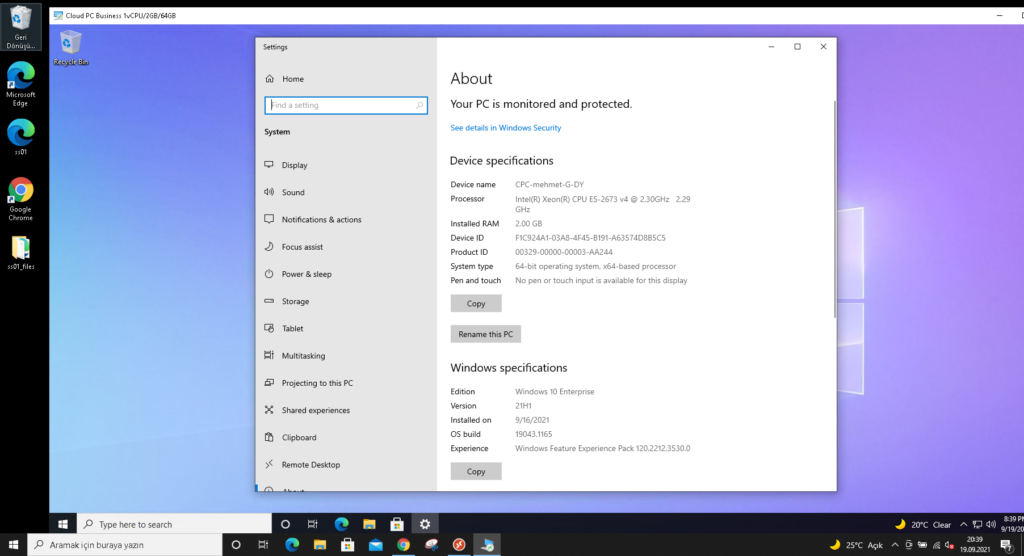The width and height of the screenshot is (1024, 556).
Task: Open host Windows Start button
Action: (13, 545)
